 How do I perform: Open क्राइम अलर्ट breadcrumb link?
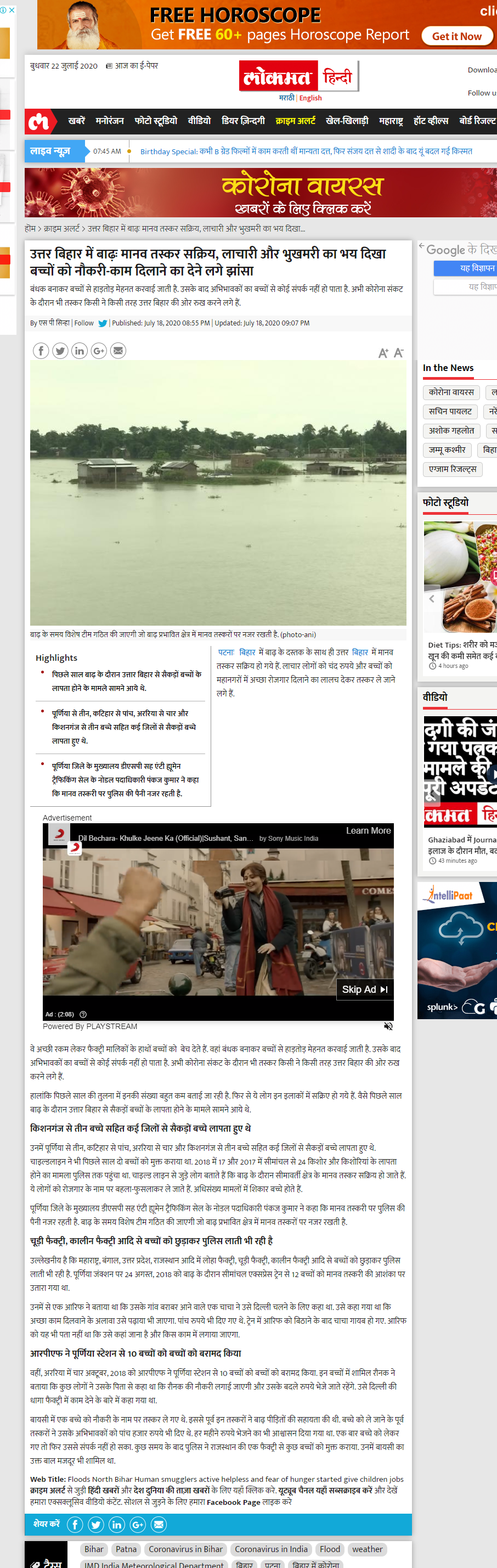click(61, 229)
